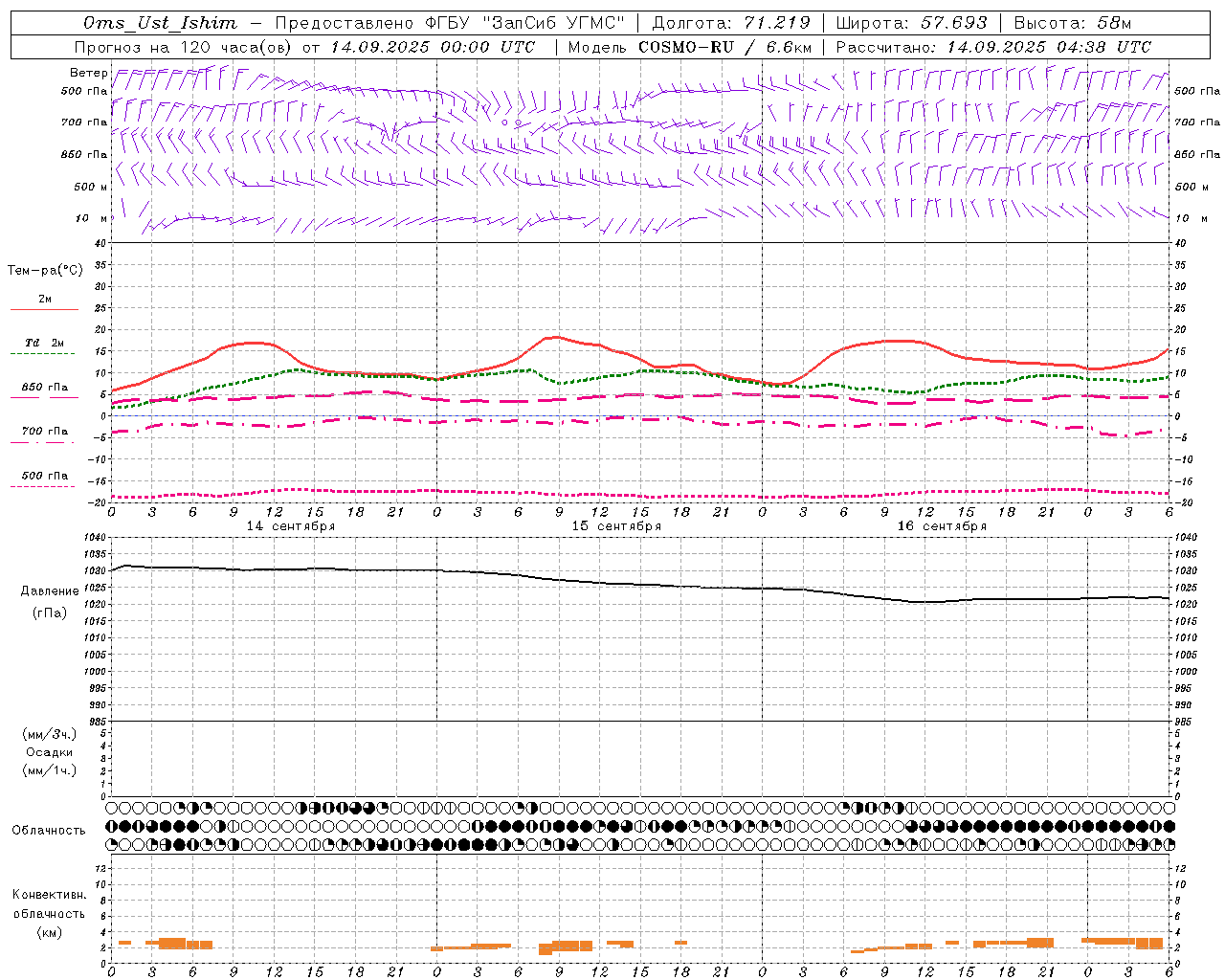
Task: Click the Модель COSMO-RU / 6.6км text
Action: 690,47
